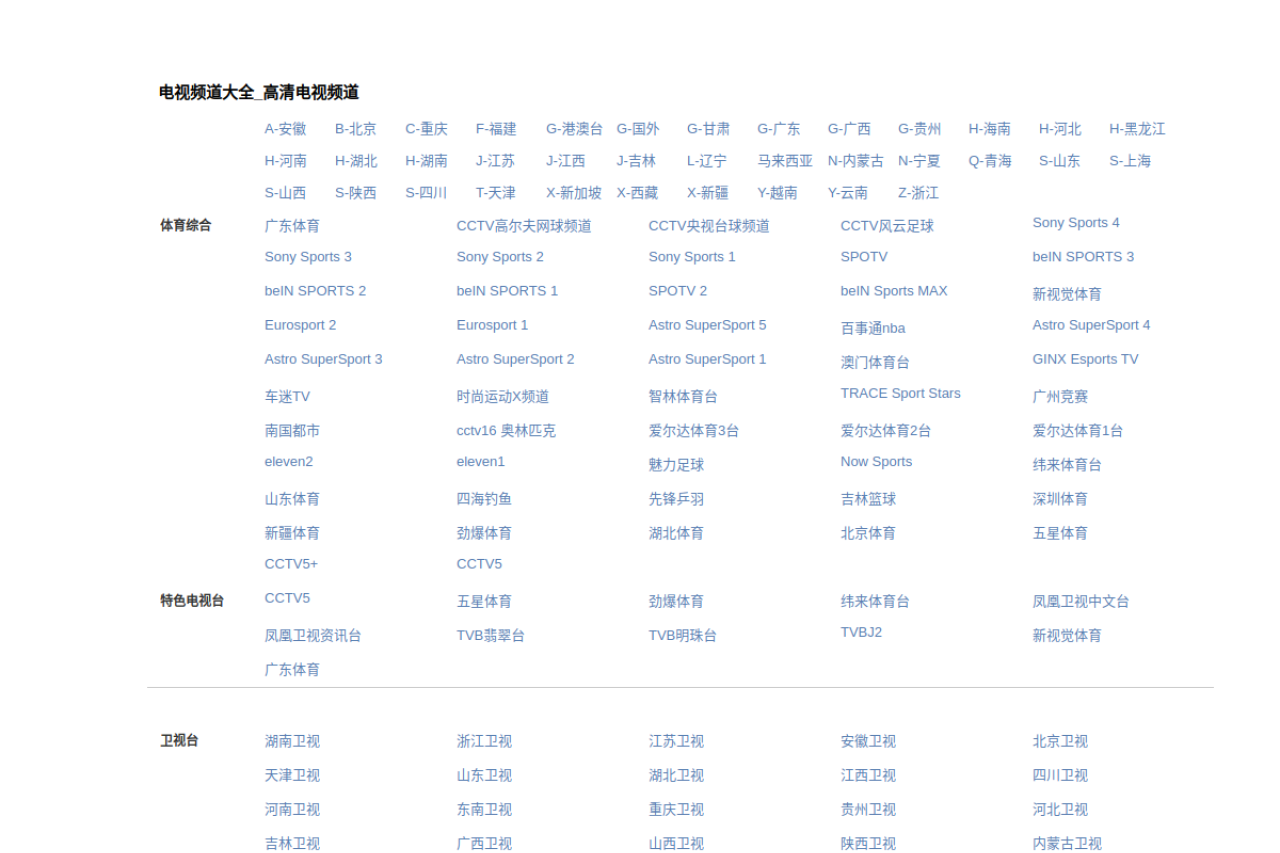Open T-天津 region link
The image size is (1280, 853).
(x=496, y=193)
